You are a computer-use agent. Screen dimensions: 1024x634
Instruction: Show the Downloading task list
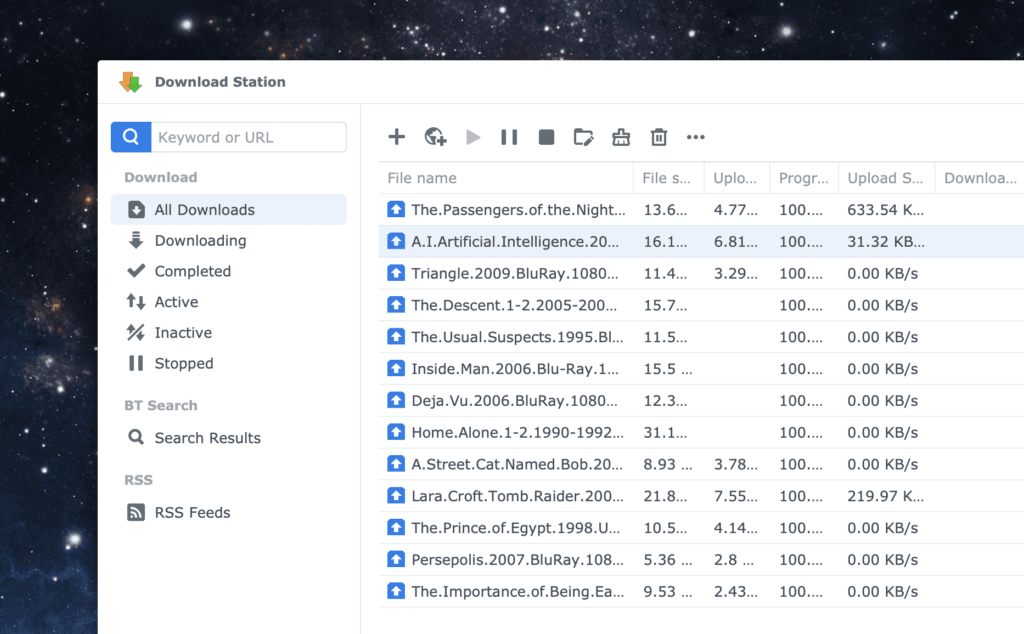tap(200, 241)
